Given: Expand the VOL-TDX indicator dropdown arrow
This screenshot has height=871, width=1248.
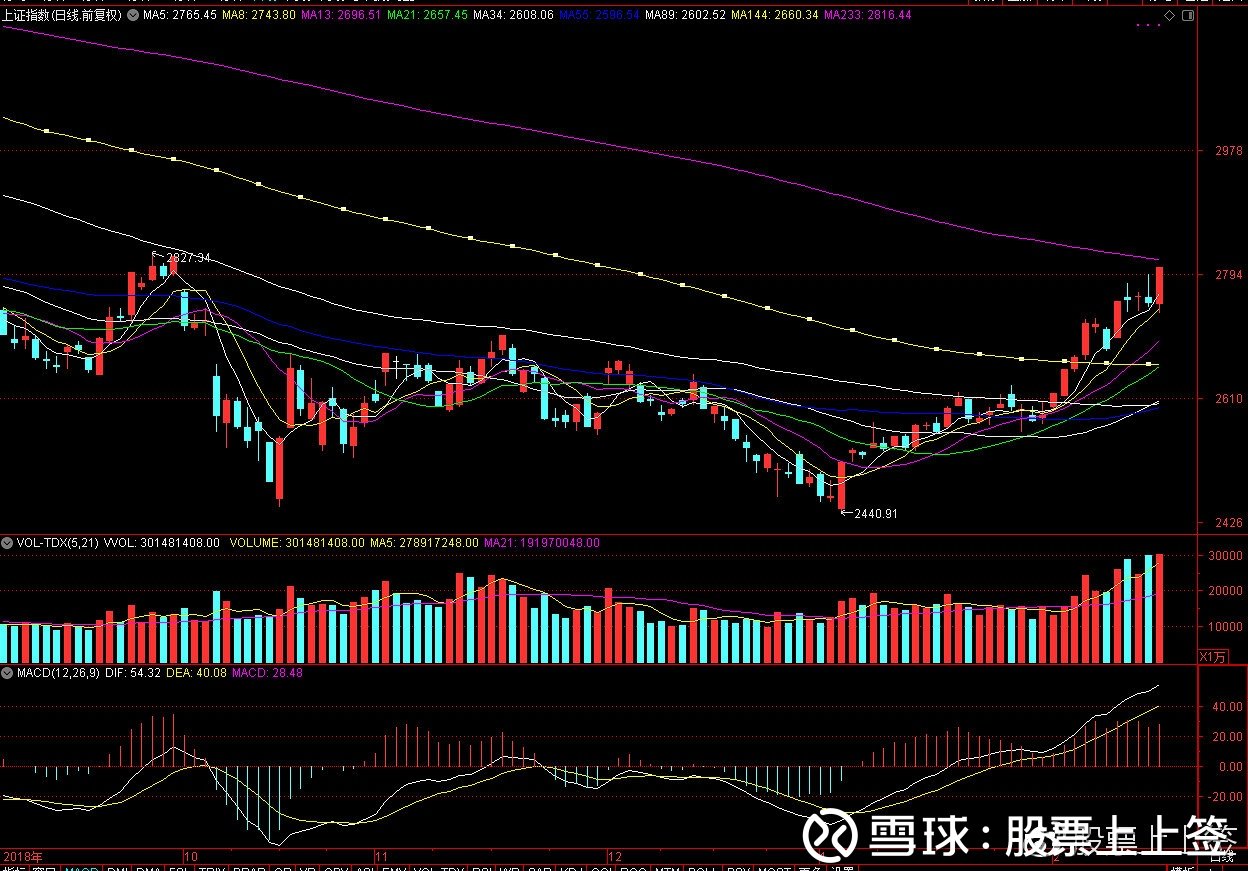Looking at the screenshot, I should [8, 543].
